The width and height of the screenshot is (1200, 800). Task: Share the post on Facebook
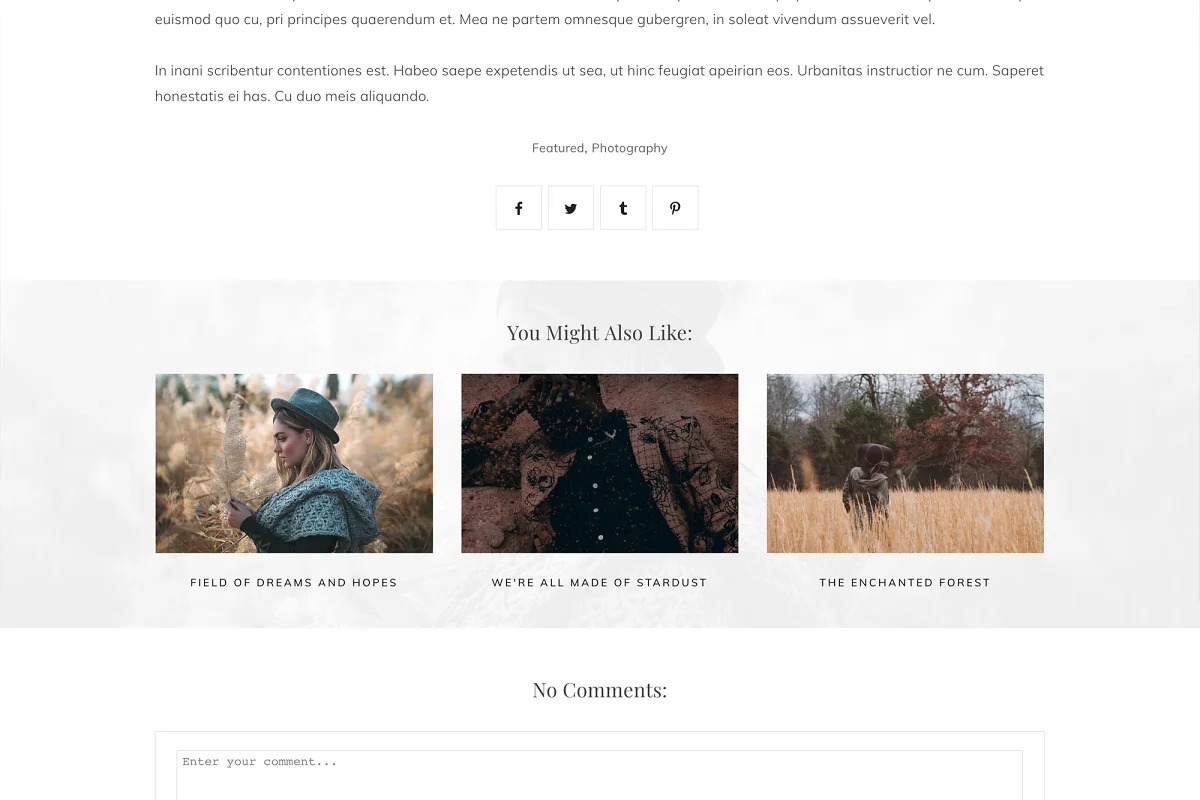[519, 208]
